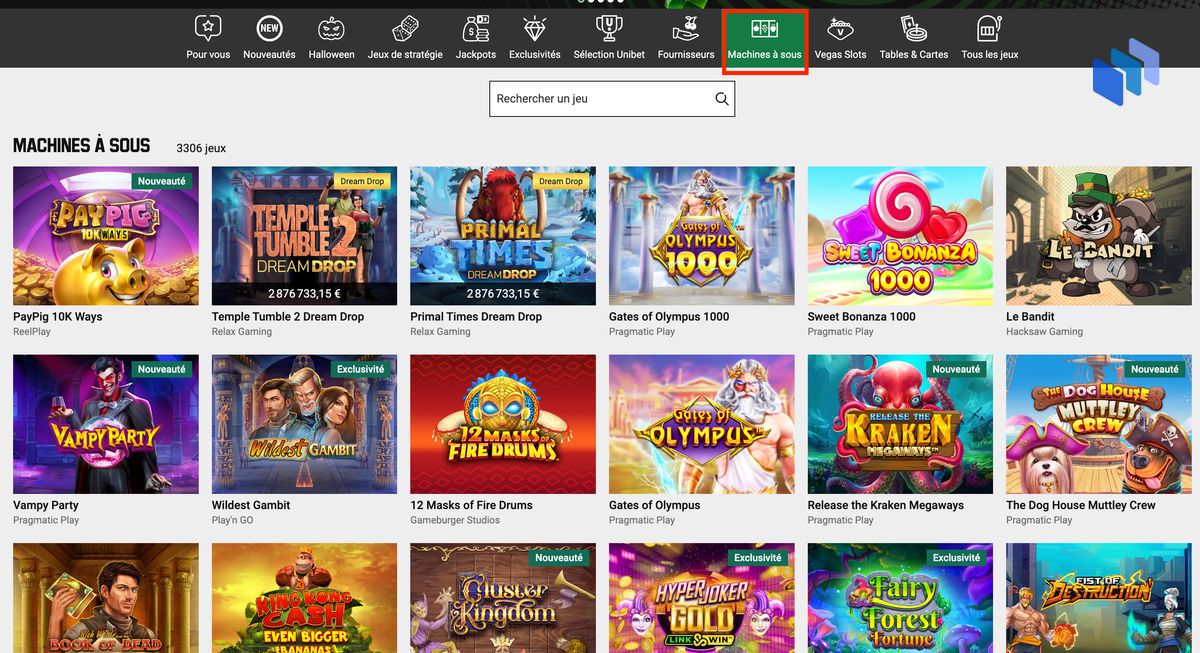This screenshot has width=1200, height=653.
Task: Click the Le Bandit title link
Action: 1030,317
